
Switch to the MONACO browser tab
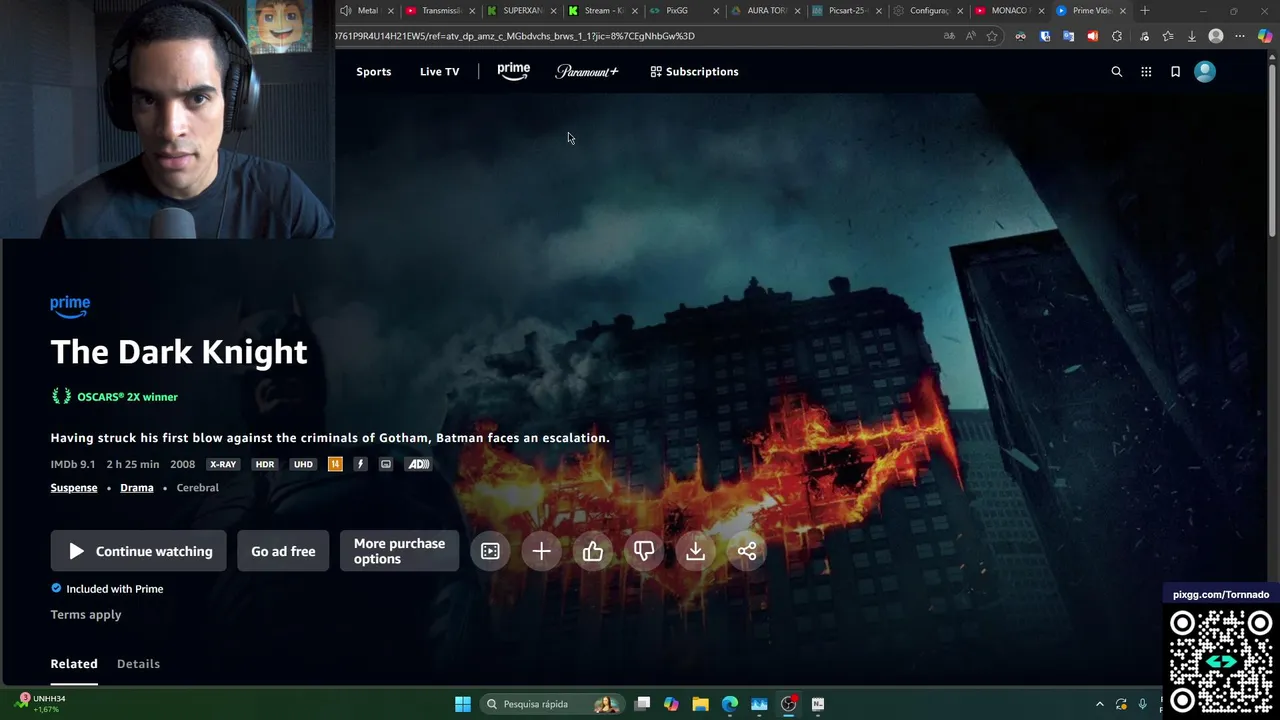[x=1009, y=11]
